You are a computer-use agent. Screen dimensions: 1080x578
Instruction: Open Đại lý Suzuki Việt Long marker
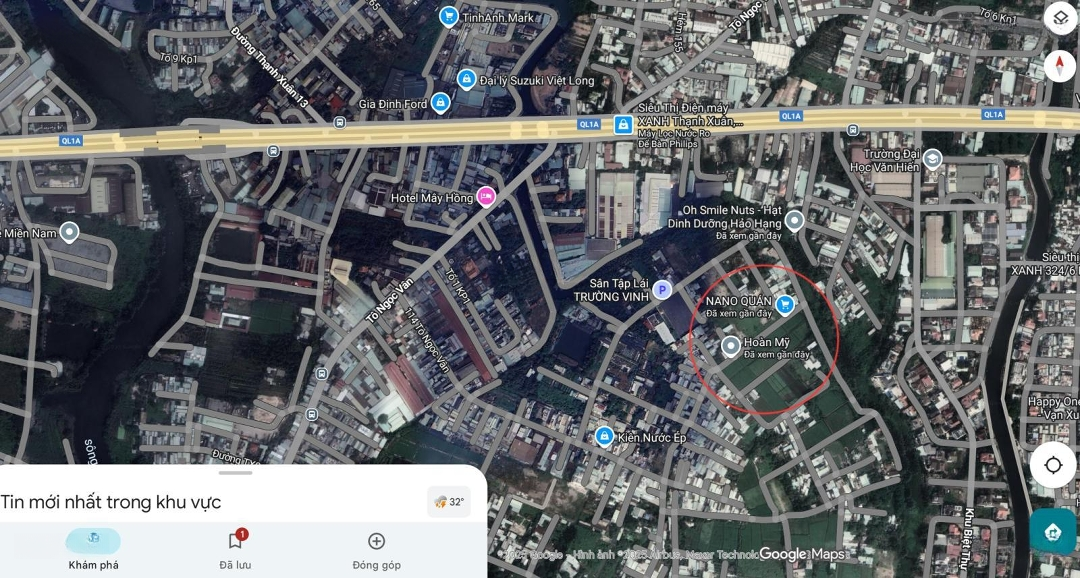coord(467,79)
